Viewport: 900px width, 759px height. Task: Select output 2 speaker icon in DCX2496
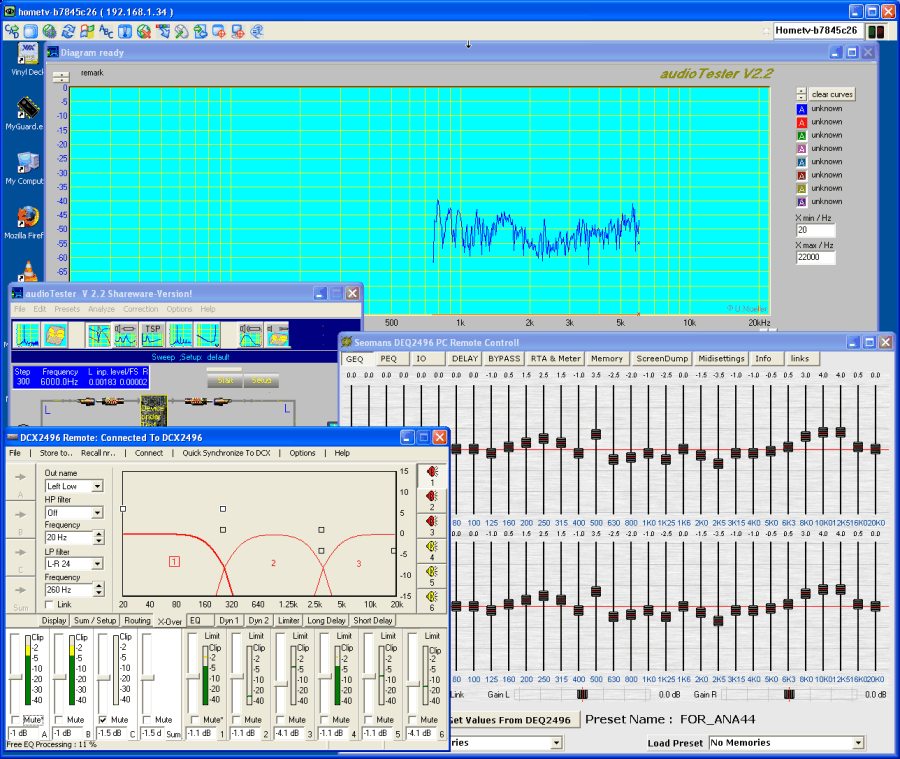pyautogui.click(x=432, y=500)
